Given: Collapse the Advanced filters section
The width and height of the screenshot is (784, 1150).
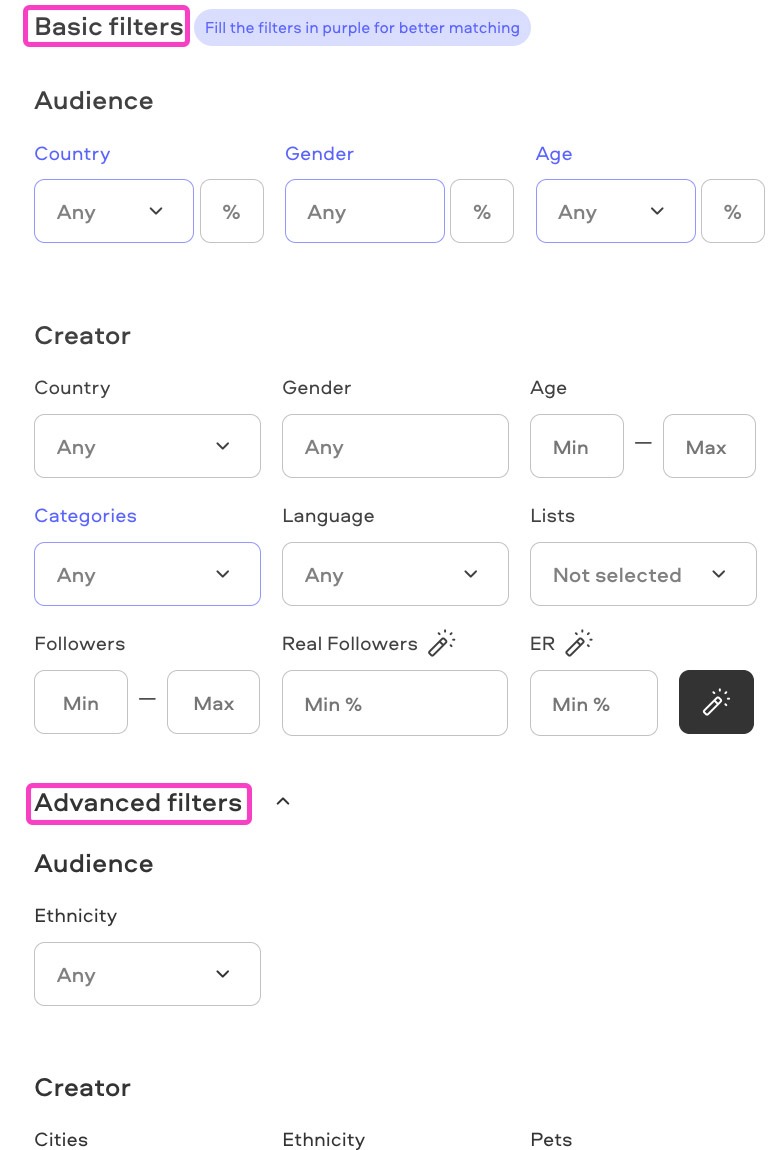Looking at the screenshot, I should pyautogui.click(x=282, y=801).
